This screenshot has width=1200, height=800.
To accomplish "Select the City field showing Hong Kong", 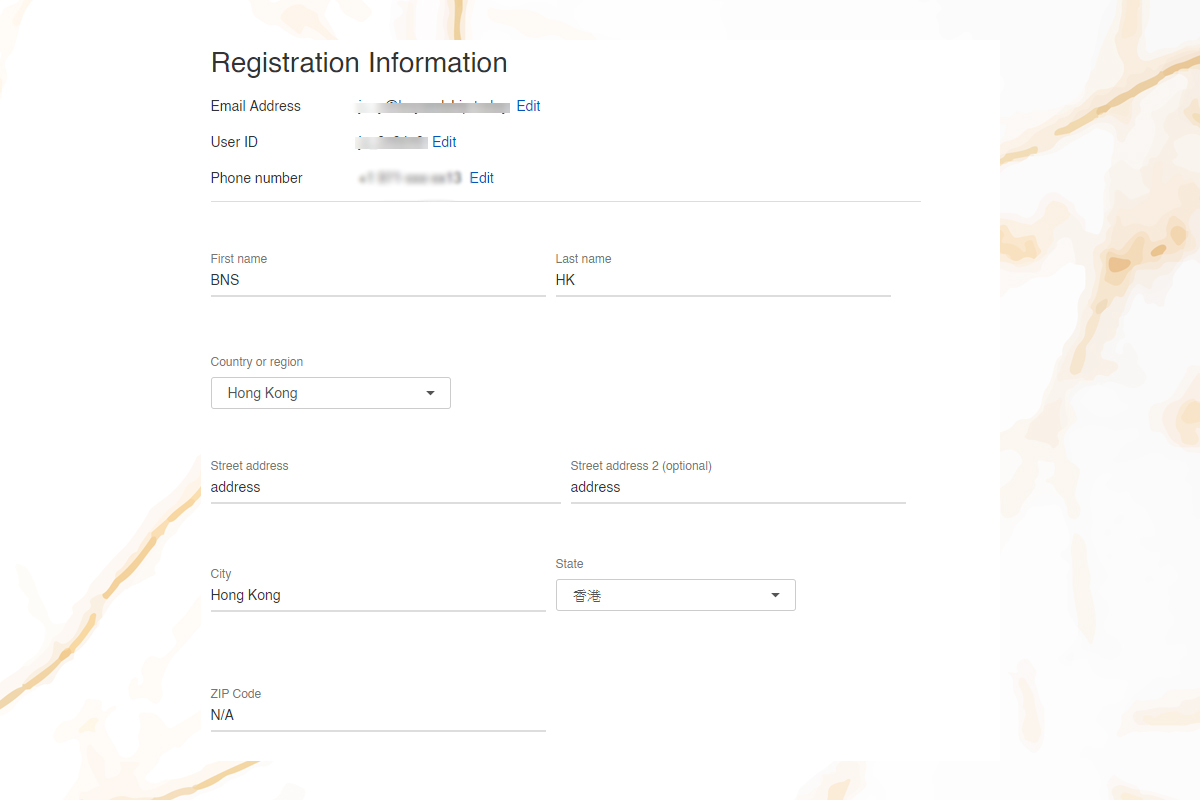I will coord(377,596).
